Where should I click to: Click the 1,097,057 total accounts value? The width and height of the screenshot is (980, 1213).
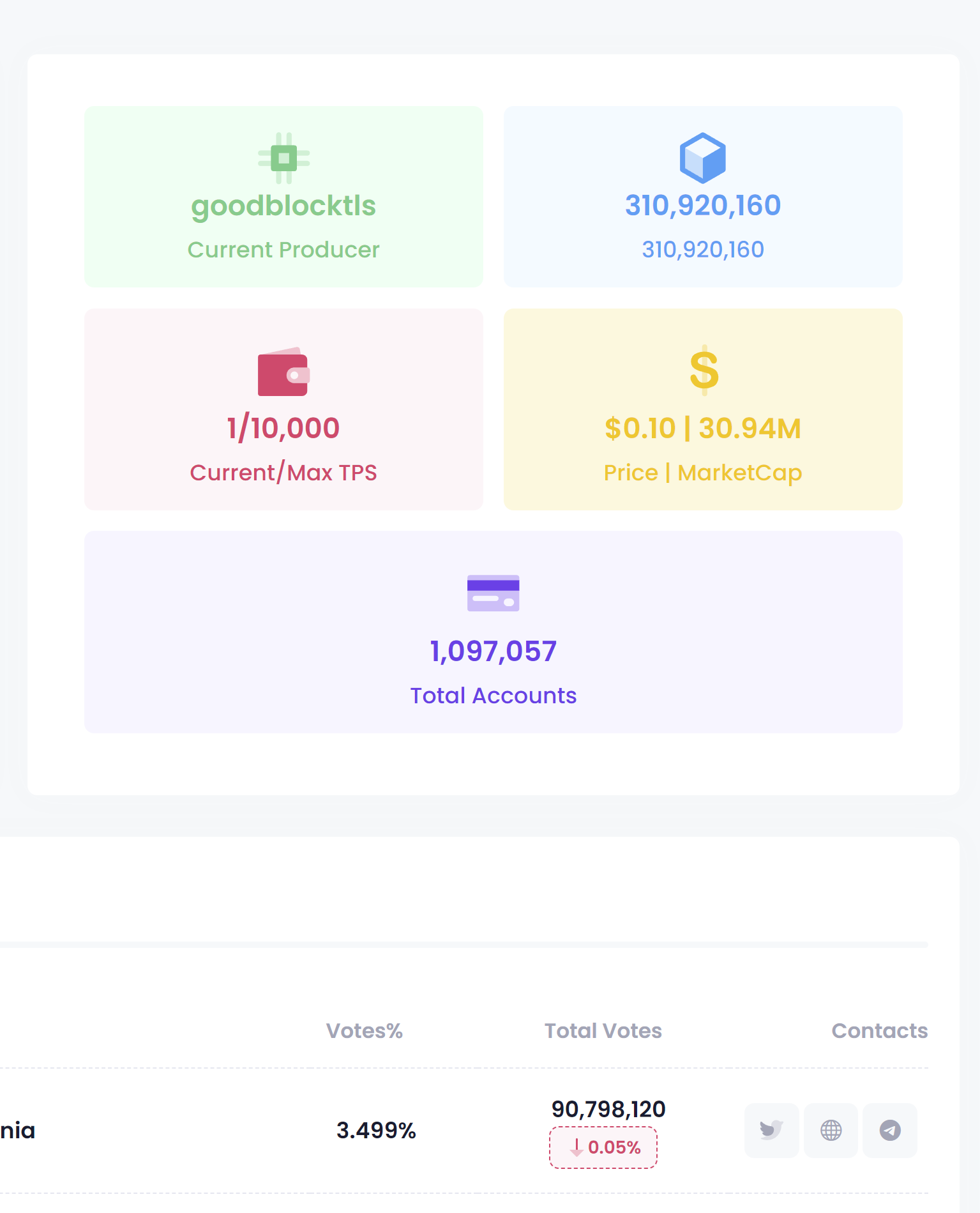pyautogui.click(x=493, y=651)
